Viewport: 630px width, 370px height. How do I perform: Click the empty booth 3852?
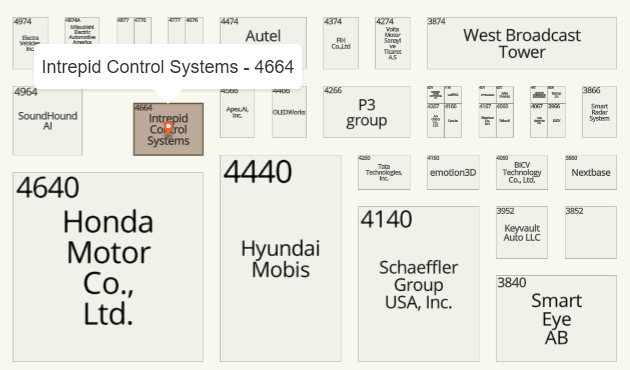click(591, 233)
